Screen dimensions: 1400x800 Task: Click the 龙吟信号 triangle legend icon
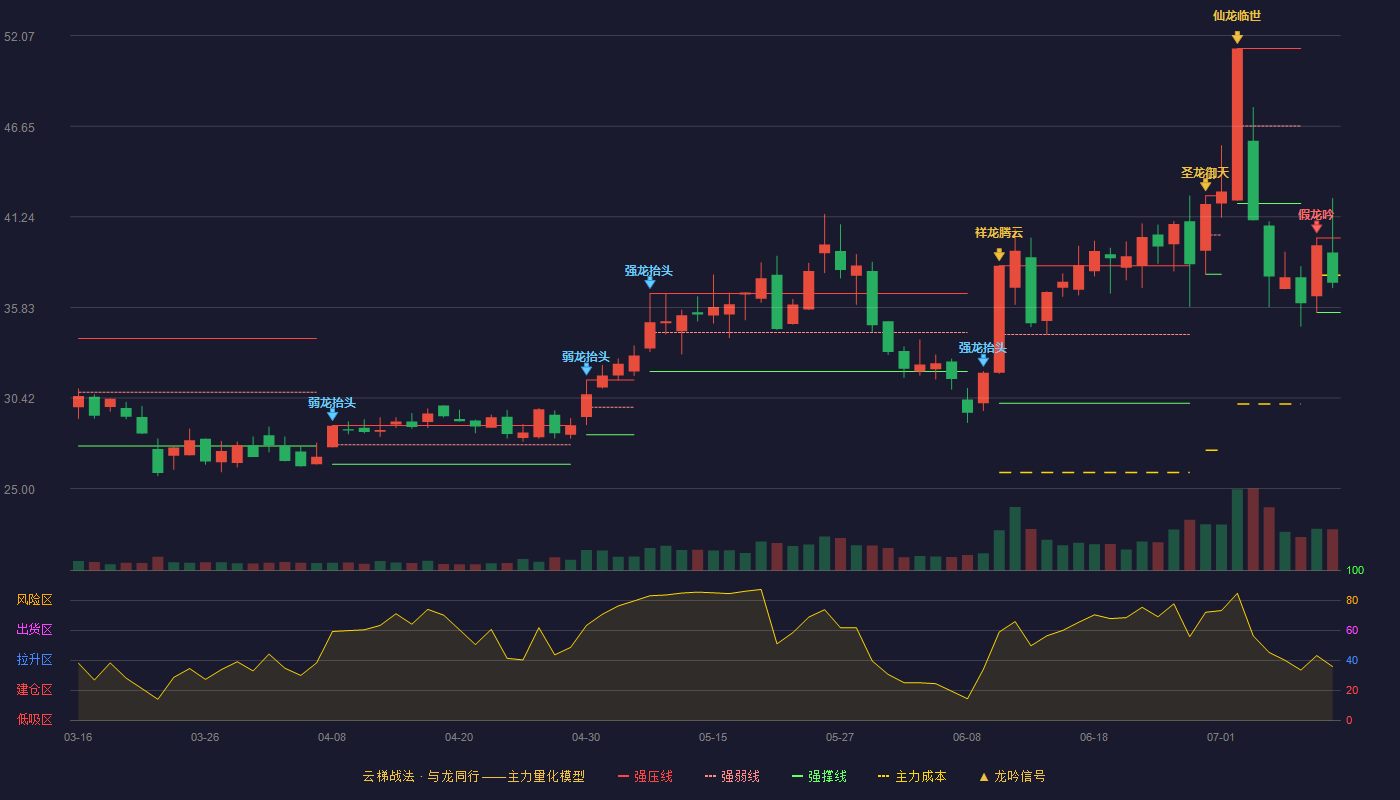[x=983, y=776]
